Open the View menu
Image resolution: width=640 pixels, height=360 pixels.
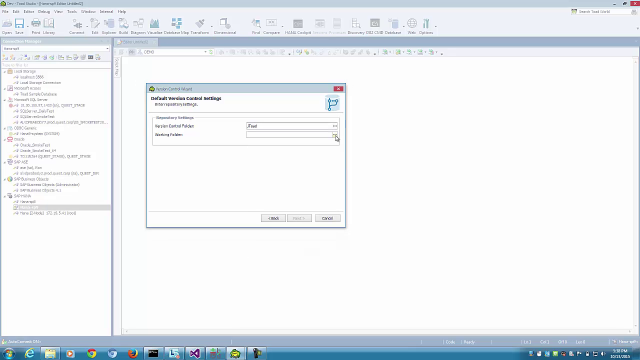pos(58,11)
